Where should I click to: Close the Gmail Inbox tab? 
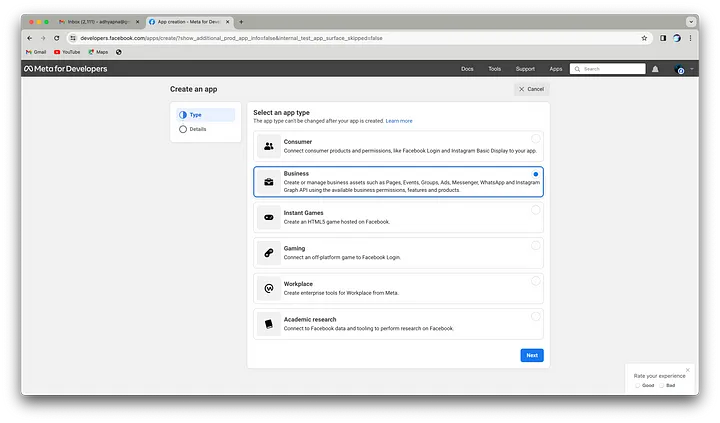pyautogui.click(x=137, y=22)
